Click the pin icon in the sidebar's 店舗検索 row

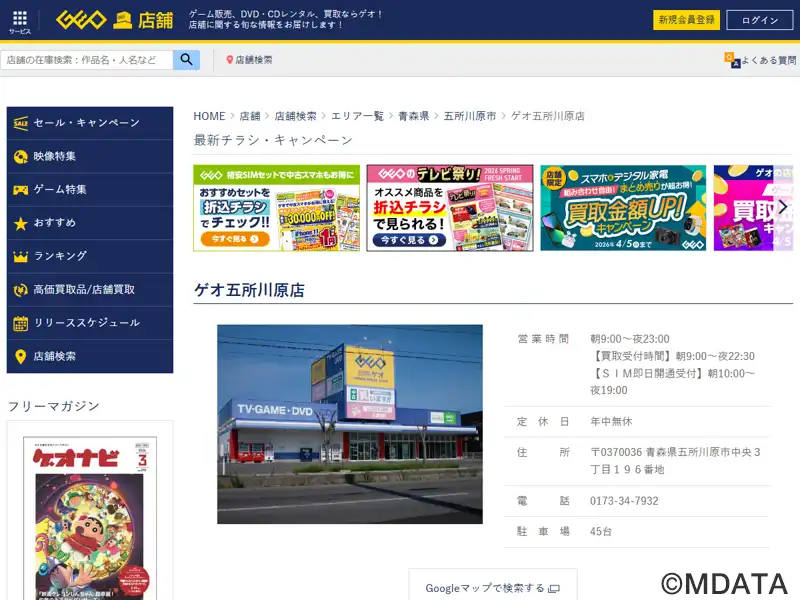(x=20, y=356)
